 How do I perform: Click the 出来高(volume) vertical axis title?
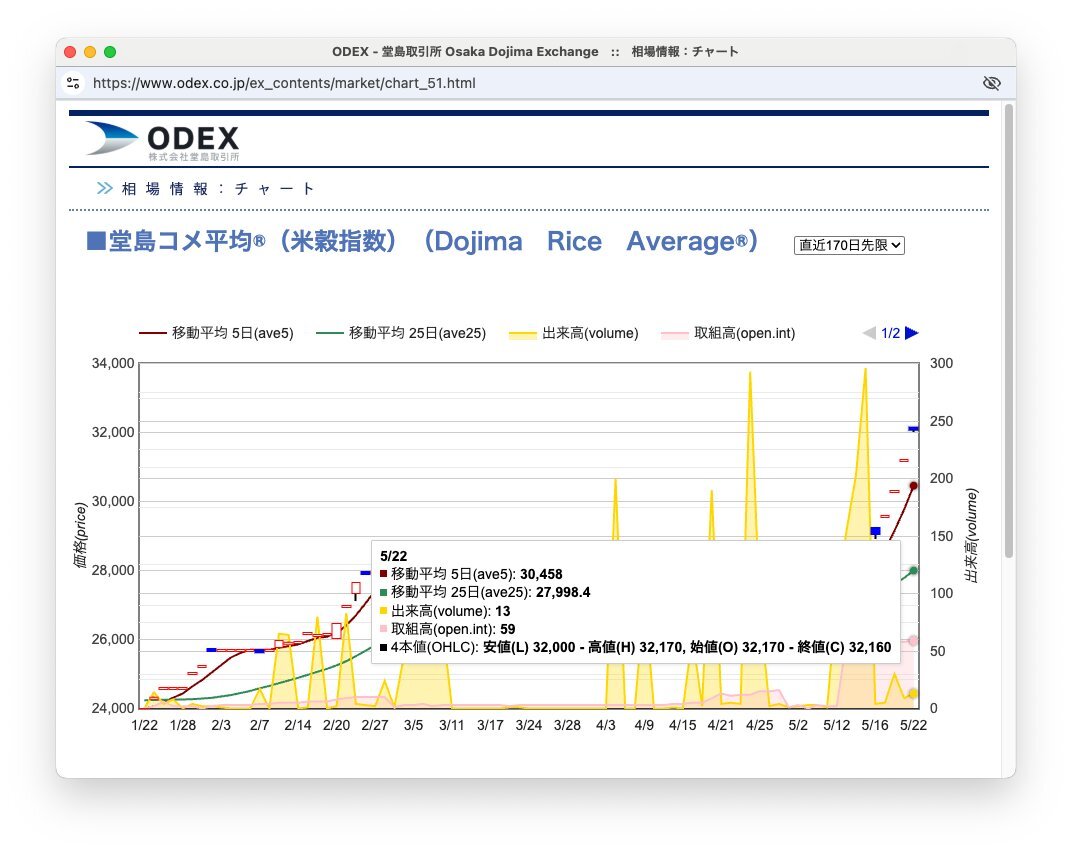971,535
